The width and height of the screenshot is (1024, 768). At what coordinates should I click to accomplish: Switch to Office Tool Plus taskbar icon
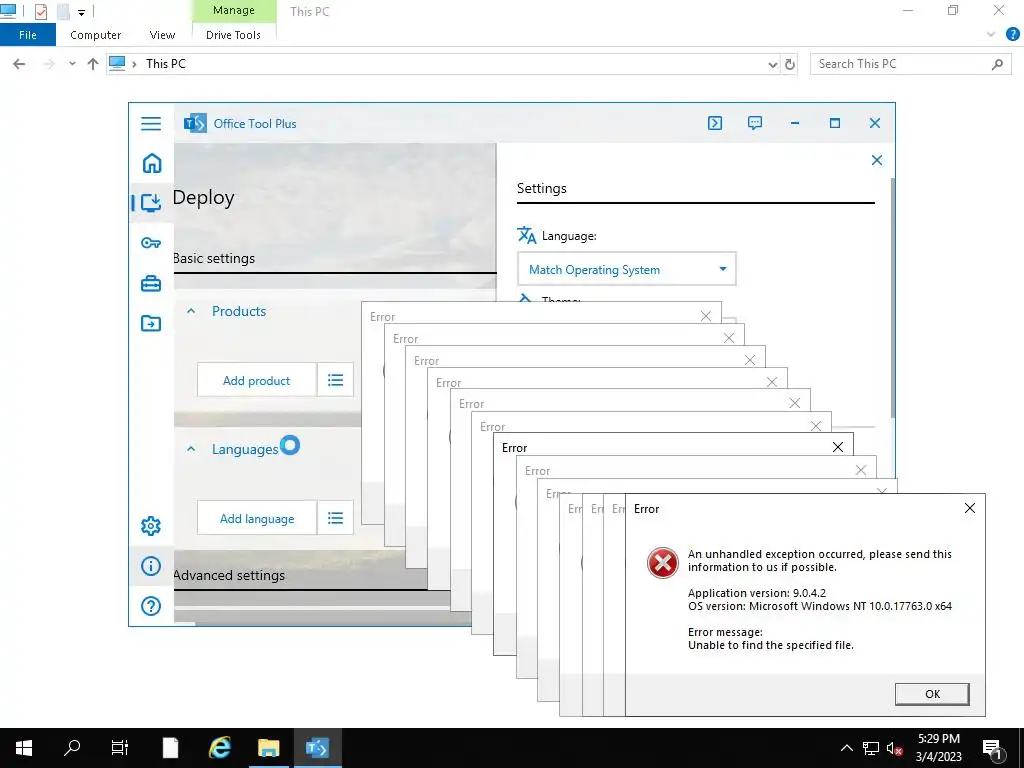[x=317, y=748]
